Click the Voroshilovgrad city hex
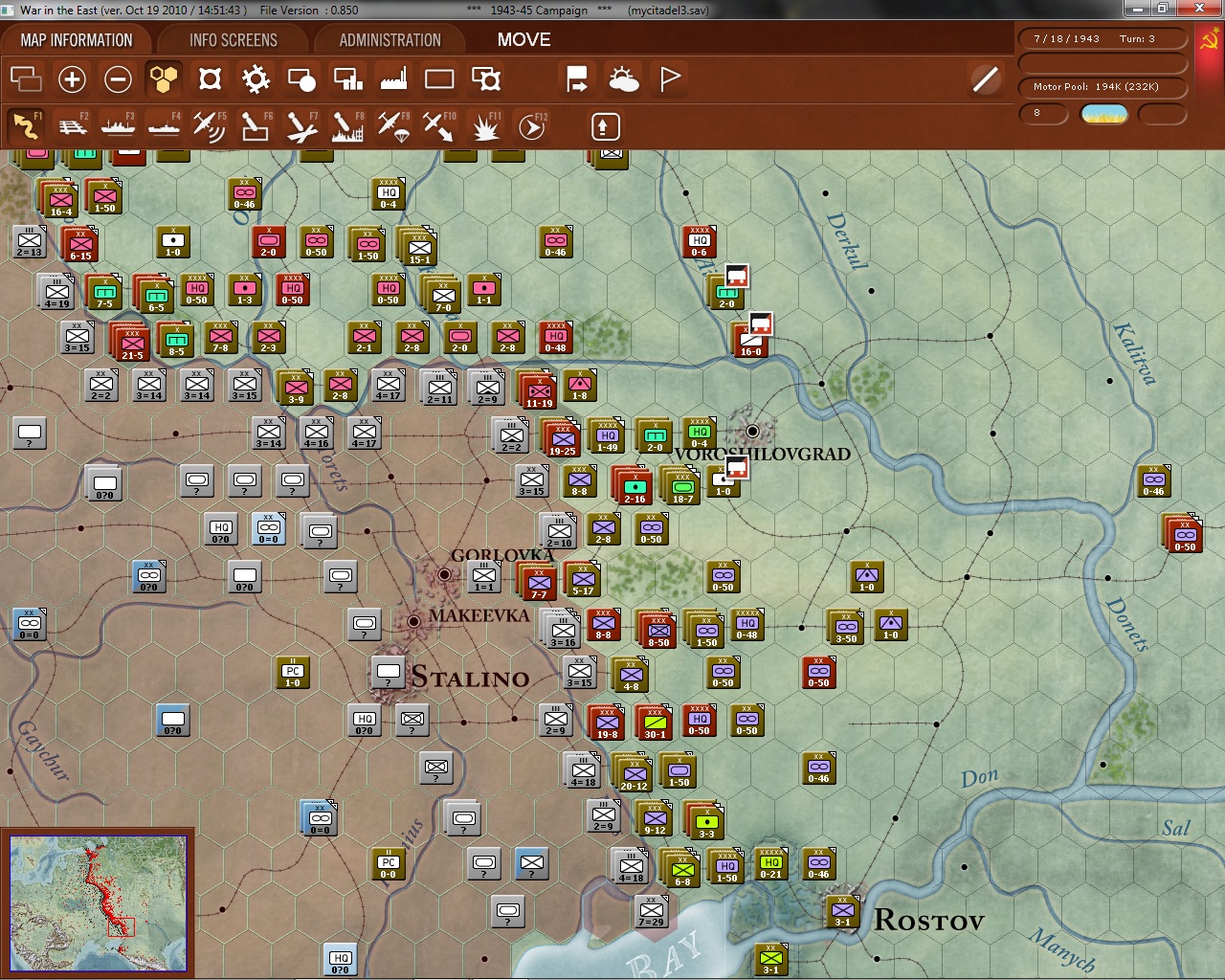1225x980 pixels. point(752,432)
